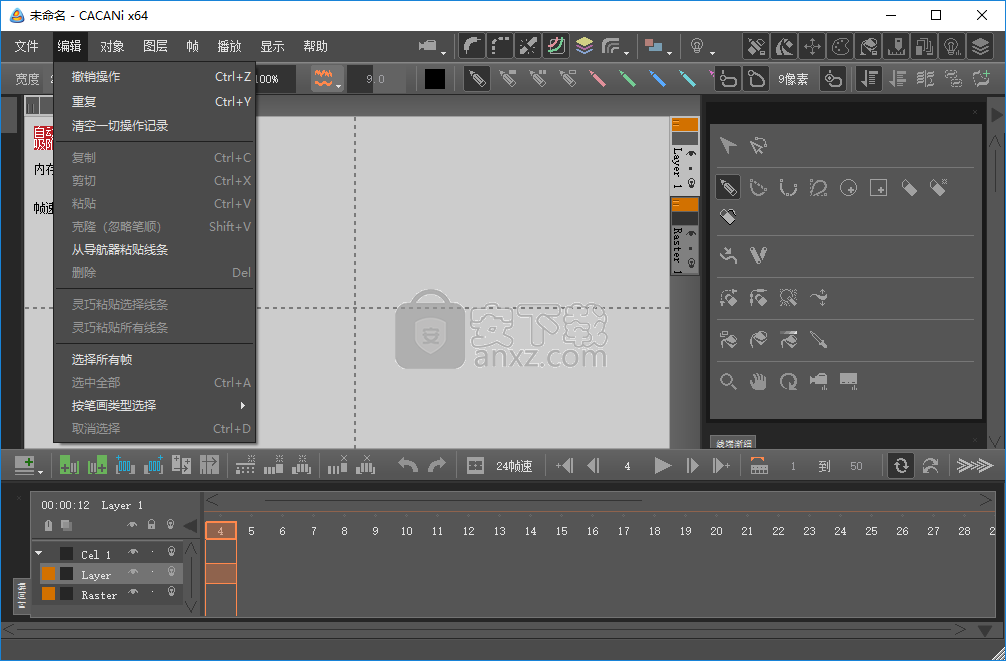
Task: Click the colored stacked layers icon
Action: coord(584,46)
